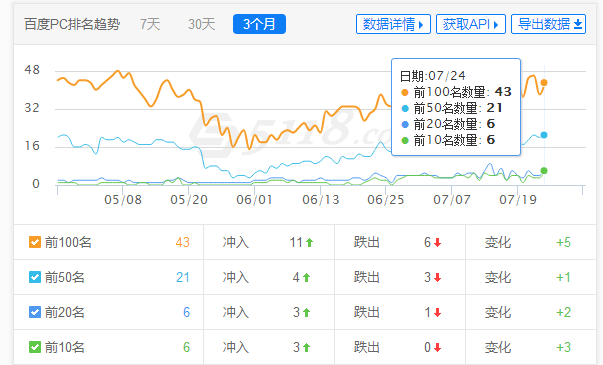603x365 pixels.
Task: Click light blue data point at chart end
Action: tap(544, 135)
